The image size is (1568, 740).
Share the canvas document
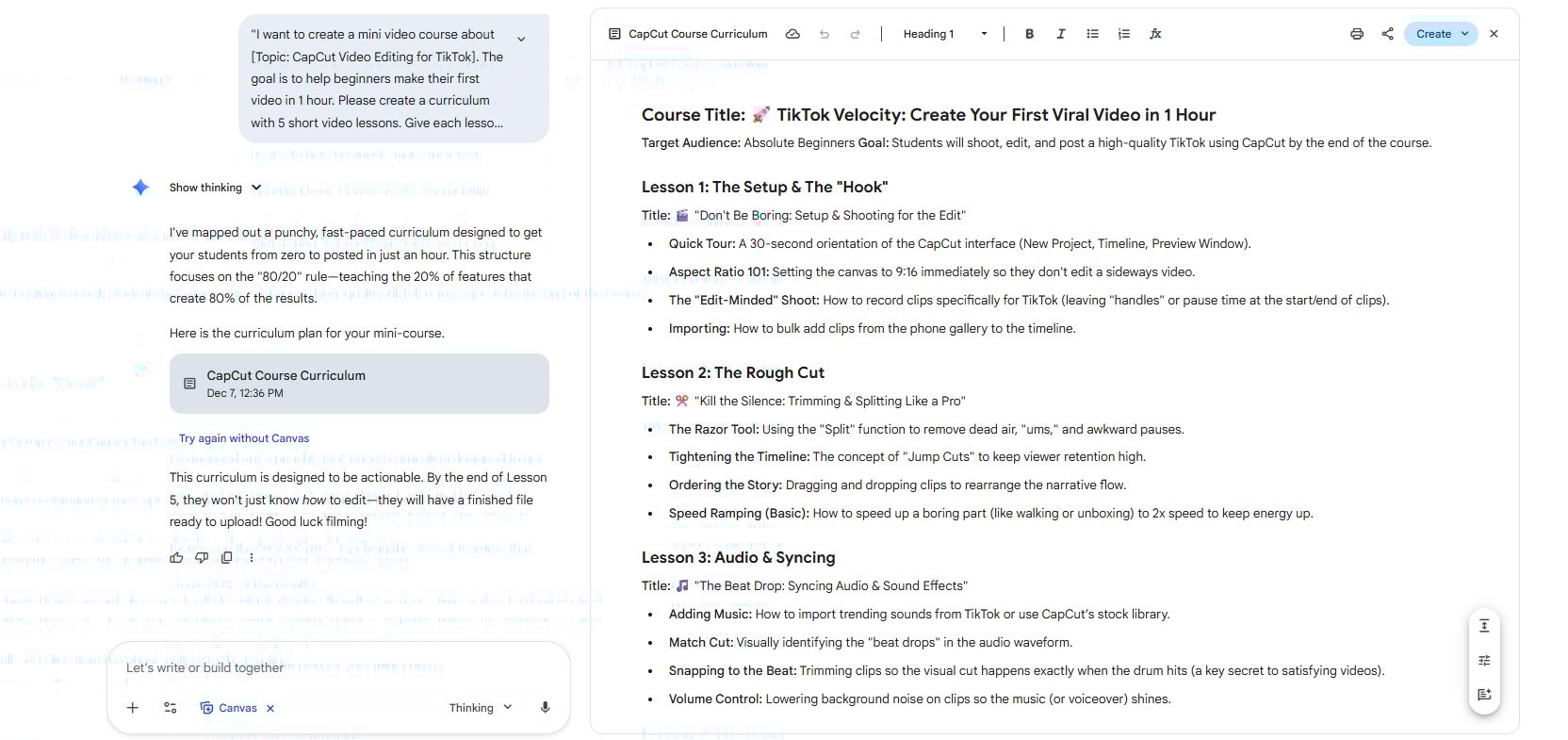coord(1387,34)
